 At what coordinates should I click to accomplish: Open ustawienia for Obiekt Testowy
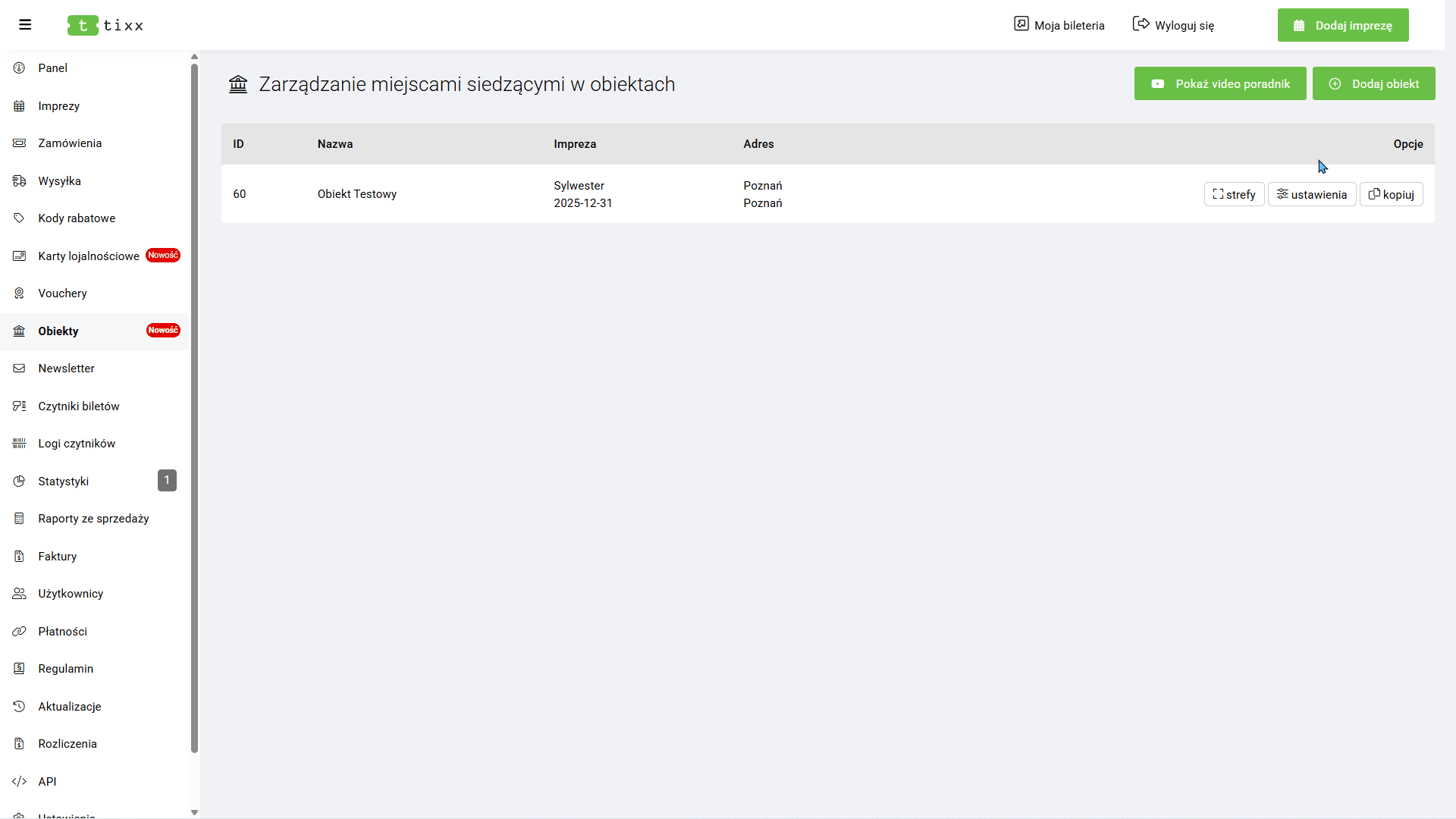coord(1311,195)
